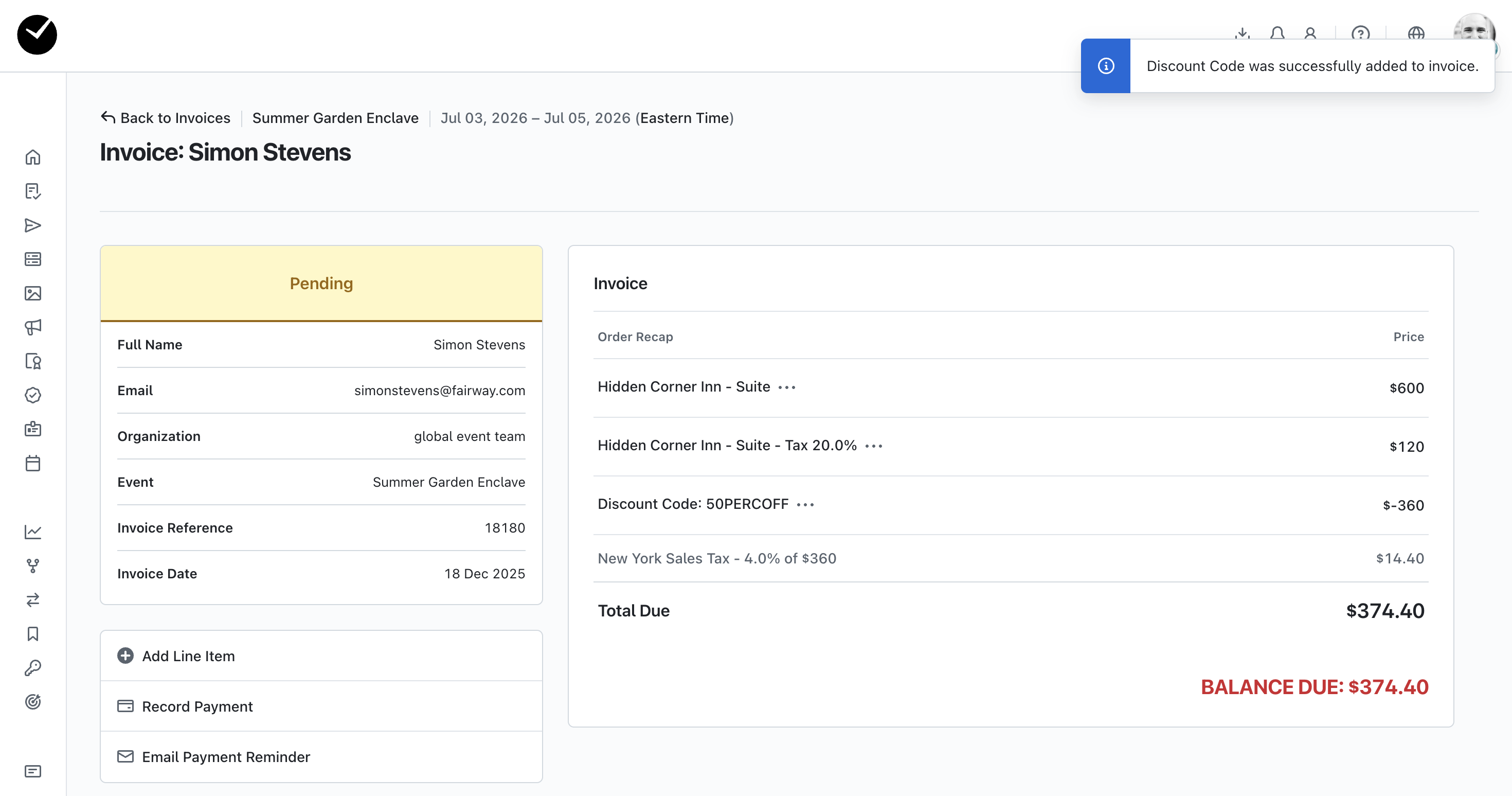Click the key icon in sidebar
Image resolution: width=1512 pixels, height=796 pixels.
point(33,668)
